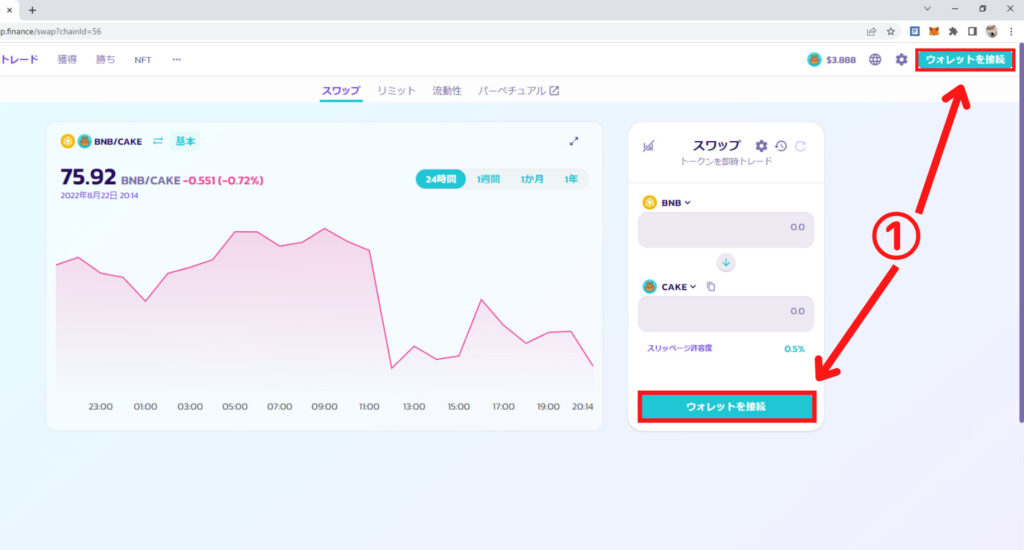
Task: Open recent transactions history icon
Action: click(x=781, y=146)
